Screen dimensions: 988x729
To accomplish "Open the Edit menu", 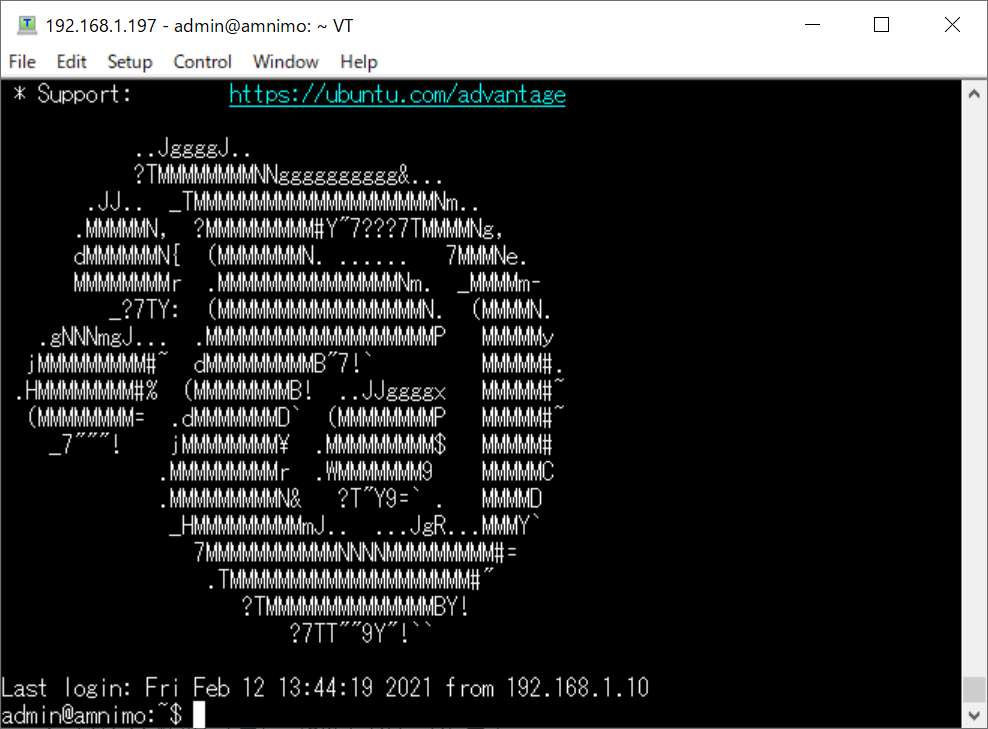I will pos(71,62).
